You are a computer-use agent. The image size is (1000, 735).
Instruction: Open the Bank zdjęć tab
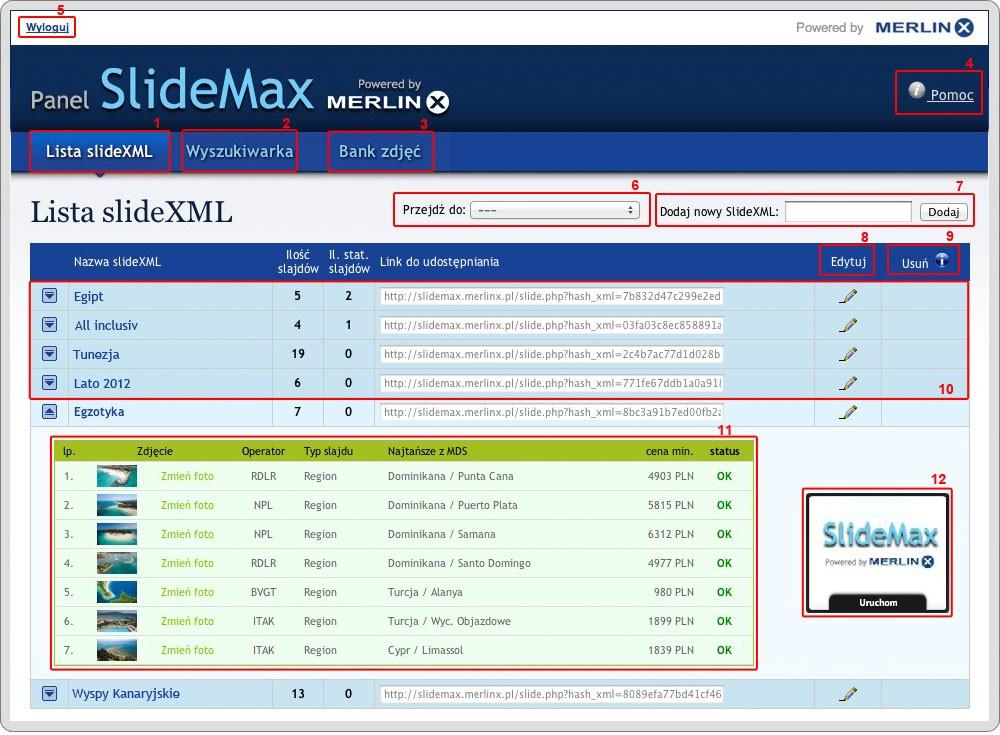coord(380,151)
